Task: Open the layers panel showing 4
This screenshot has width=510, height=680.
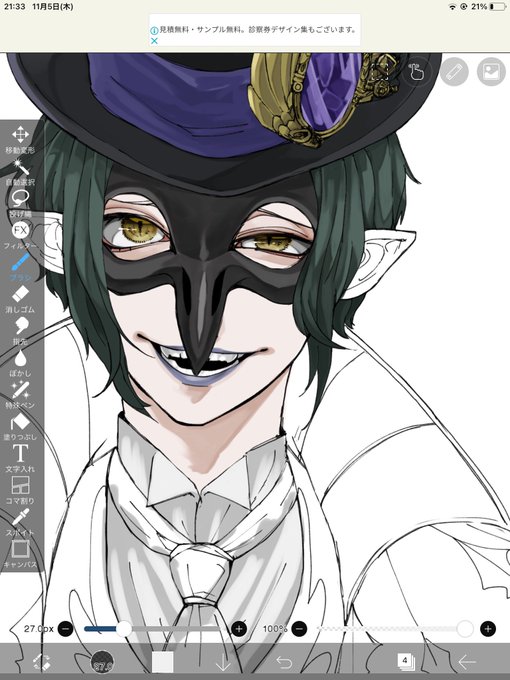Action: pos(405,661)
